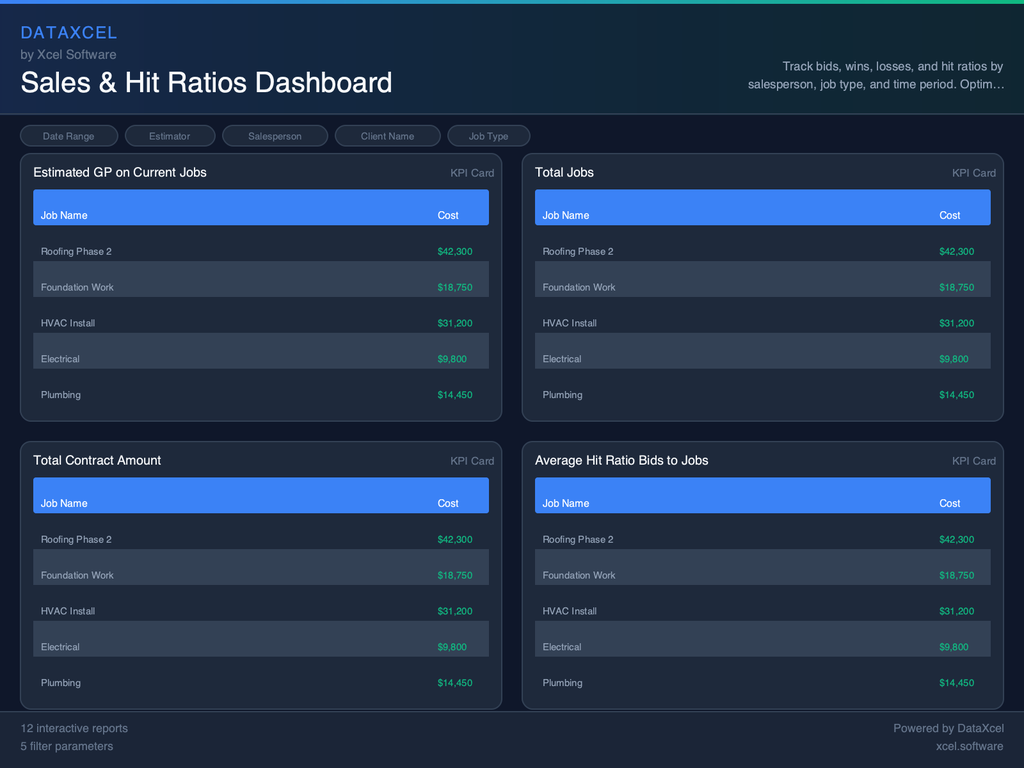The image size is (1024, 768).
Task: Open the Estimator filter dropdown
Action: (169, 135)
